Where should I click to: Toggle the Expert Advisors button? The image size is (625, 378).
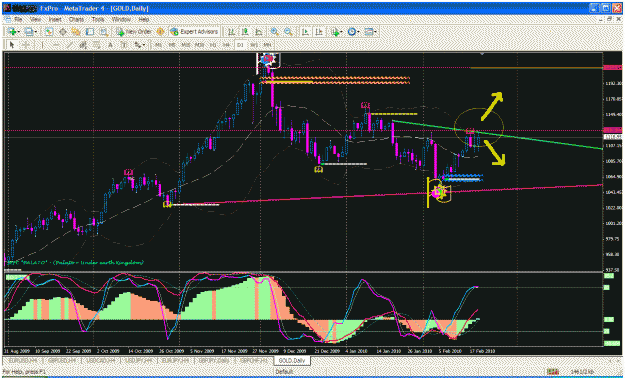194,32
